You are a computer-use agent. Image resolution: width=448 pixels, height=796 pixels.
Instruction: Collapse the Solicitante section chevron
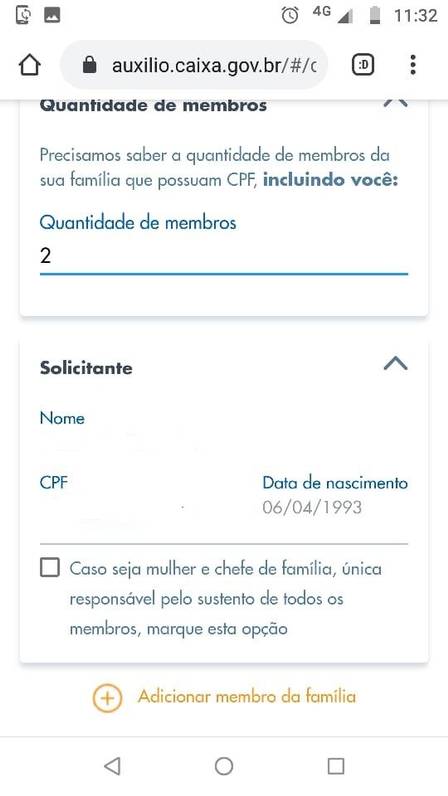tap(396, 363)
